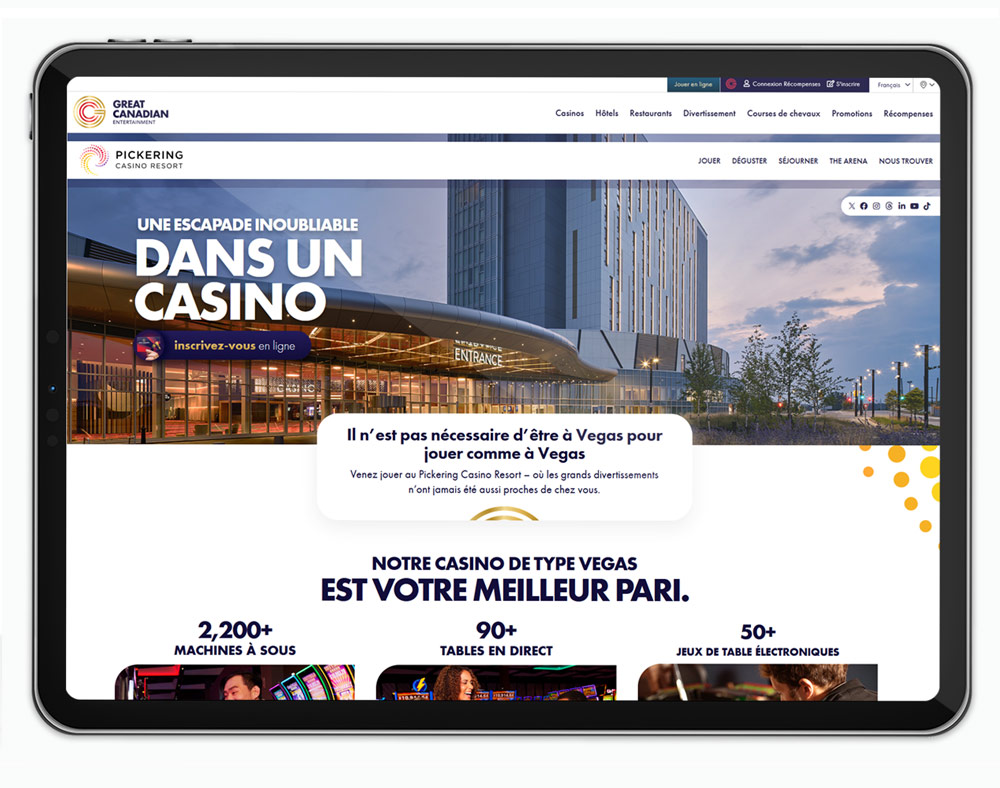Select the DÉGUSTER navigation item
The height and width of the screenshot is (788, 1000).
point(749,161)
